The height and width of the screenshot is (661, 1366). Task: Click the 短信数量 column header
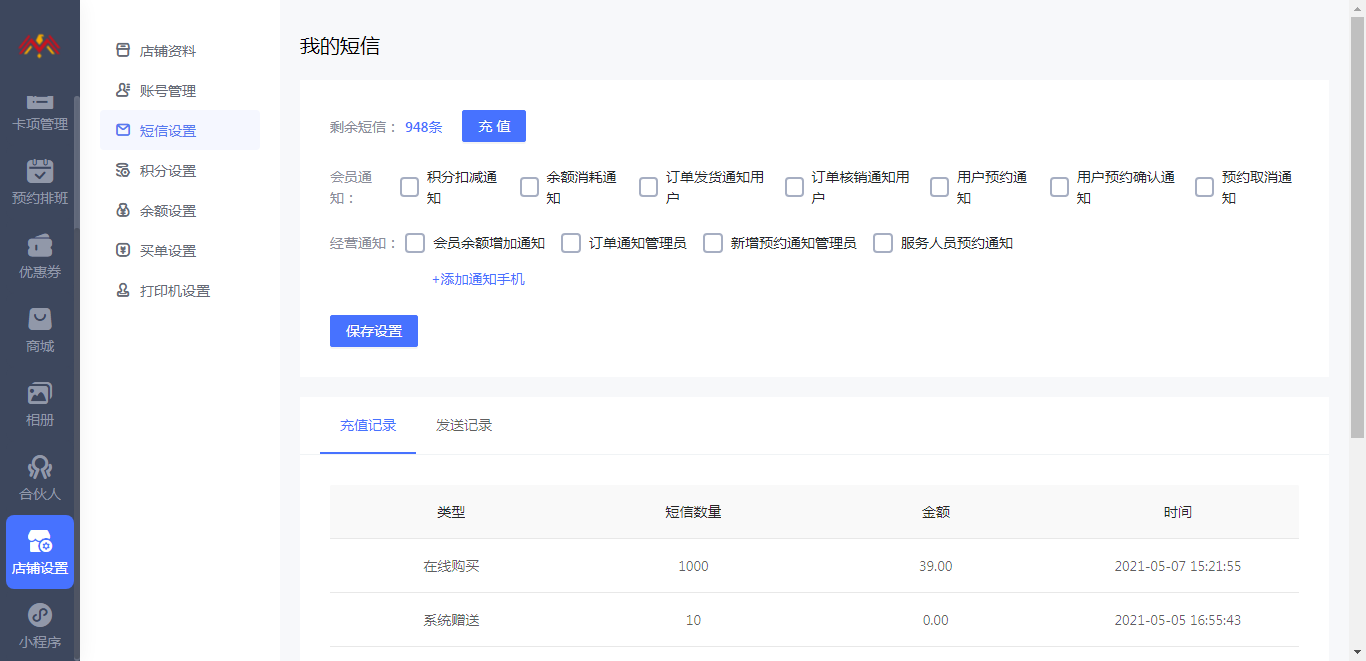tap(693, 512)
